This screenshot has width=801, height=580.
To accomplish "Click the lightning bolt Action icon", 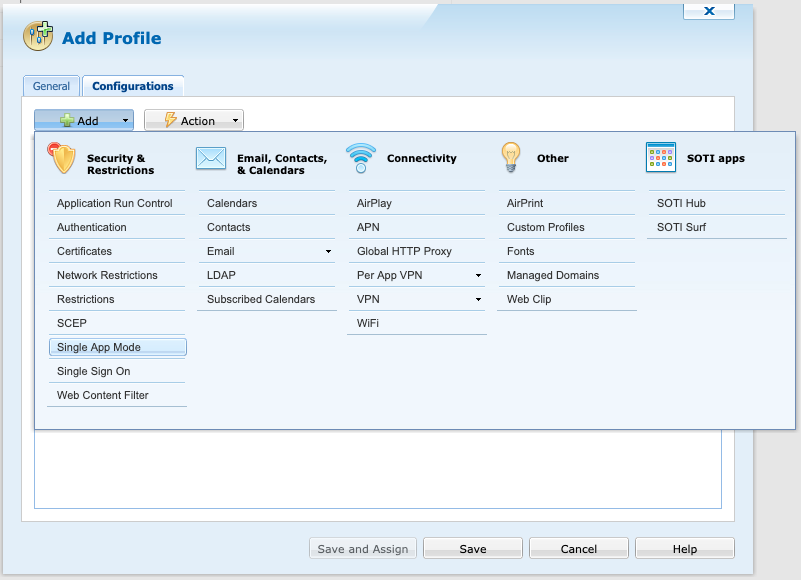I will tap(170, 121).
